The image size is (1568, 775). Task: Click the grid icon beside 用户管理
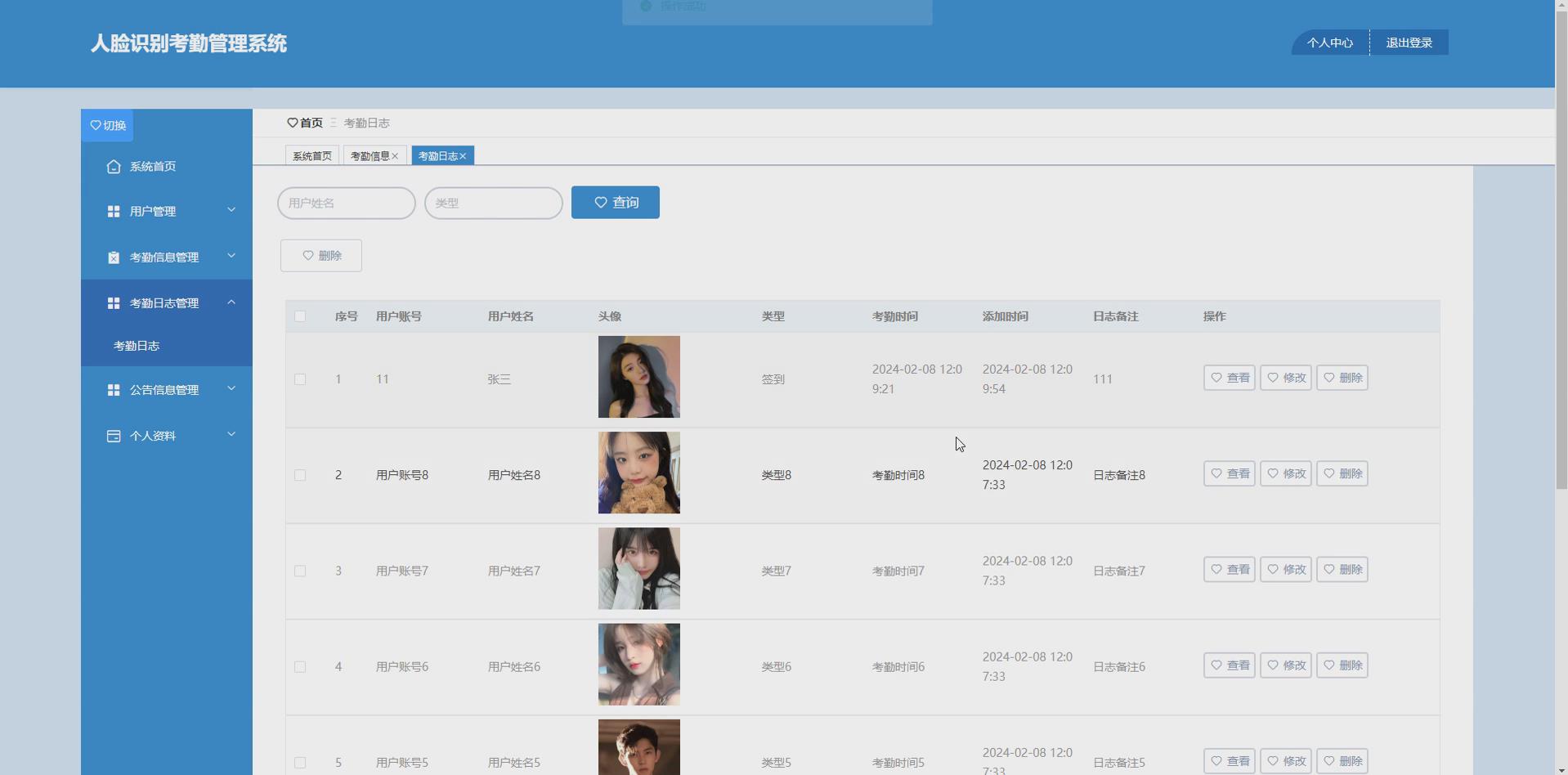[114, 212]
